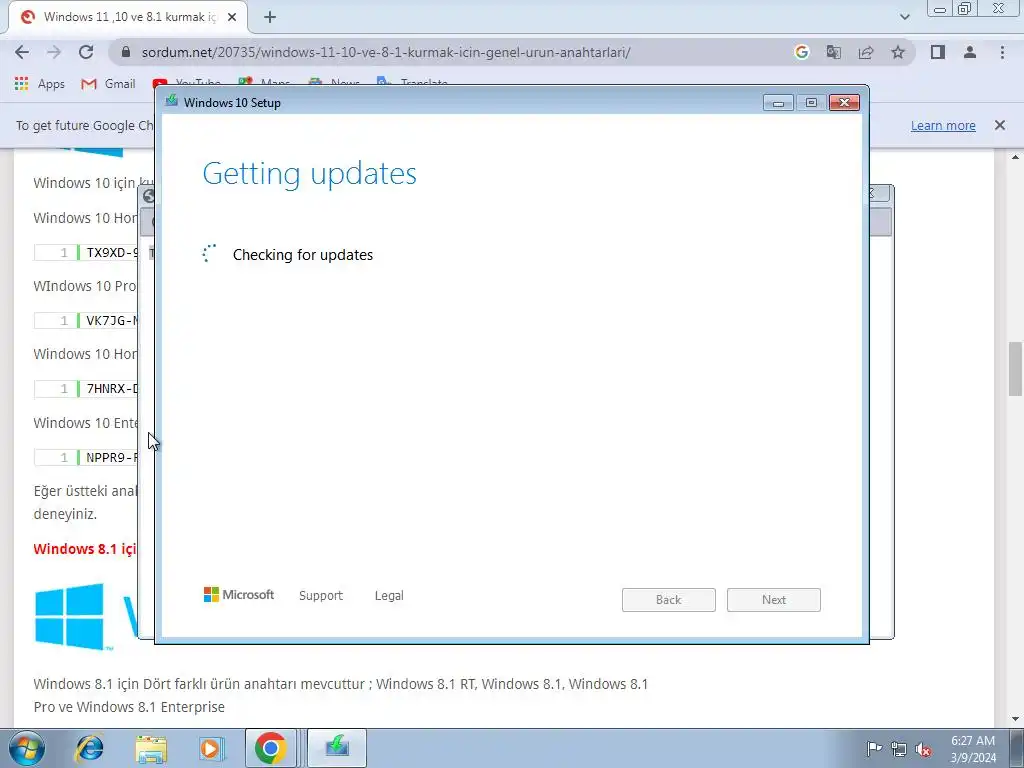The height and width of the screenshot is (768, 1024).
Task: Bookmark this page with the star
Action: pyautogui.click(x=898, y=52)
